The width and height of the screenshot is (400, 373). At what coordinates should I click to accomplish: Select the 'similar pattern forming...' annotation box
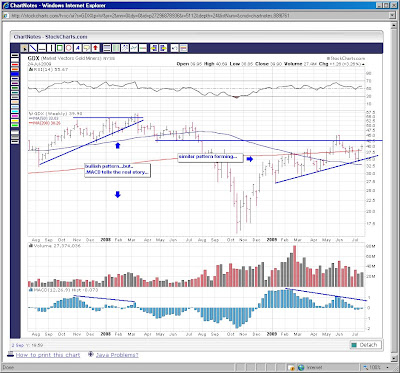coord(210,157)
